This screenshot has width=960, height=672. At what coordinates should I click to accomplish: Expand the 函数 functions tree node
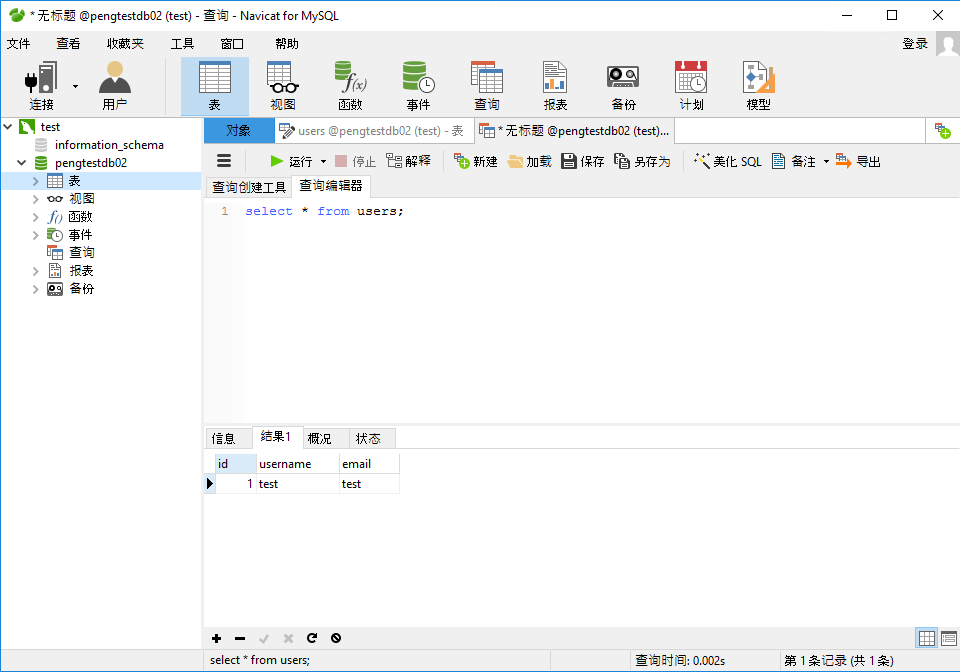pos(36,217)
